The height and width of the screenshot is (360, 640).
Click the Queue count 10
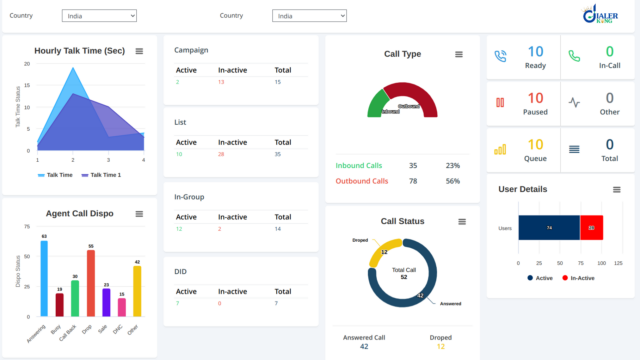(536, 144)
